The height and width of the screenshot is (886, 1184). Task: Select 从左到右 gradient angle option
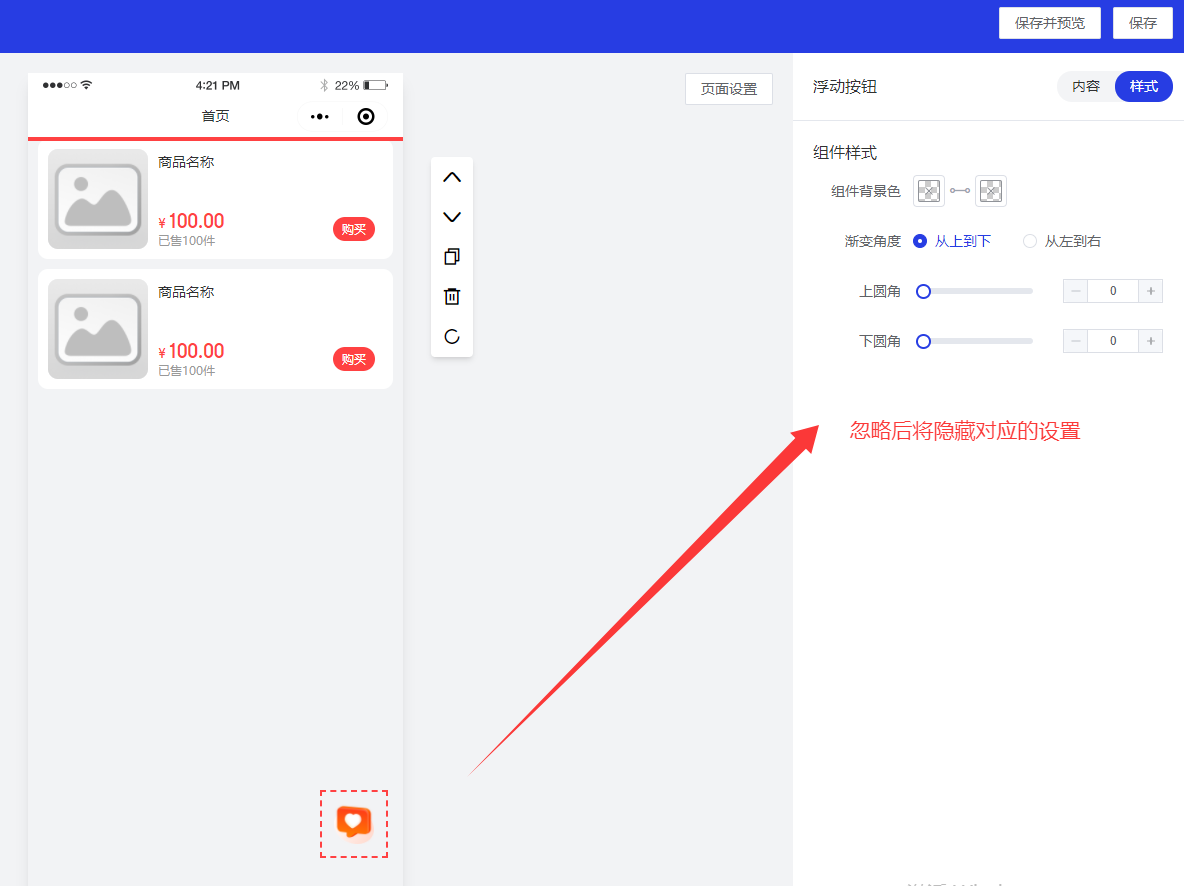[1061, 241]
